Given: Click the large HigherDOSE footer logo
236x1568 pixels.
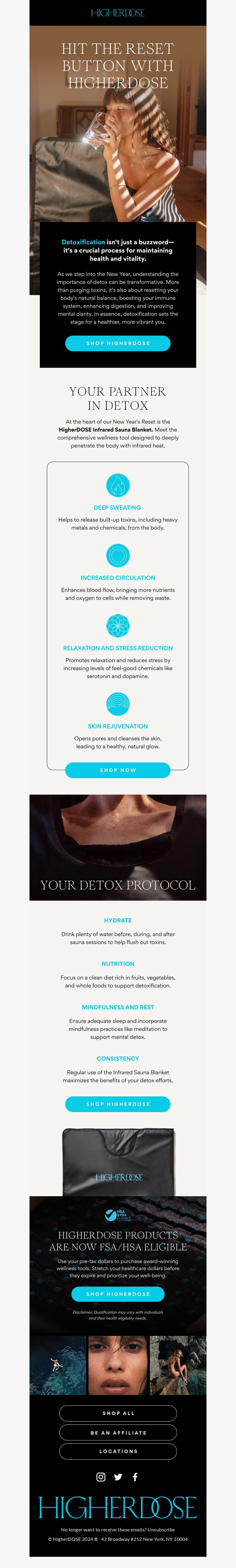Looking at the screenshot, I should click(x=118, y=1507).
